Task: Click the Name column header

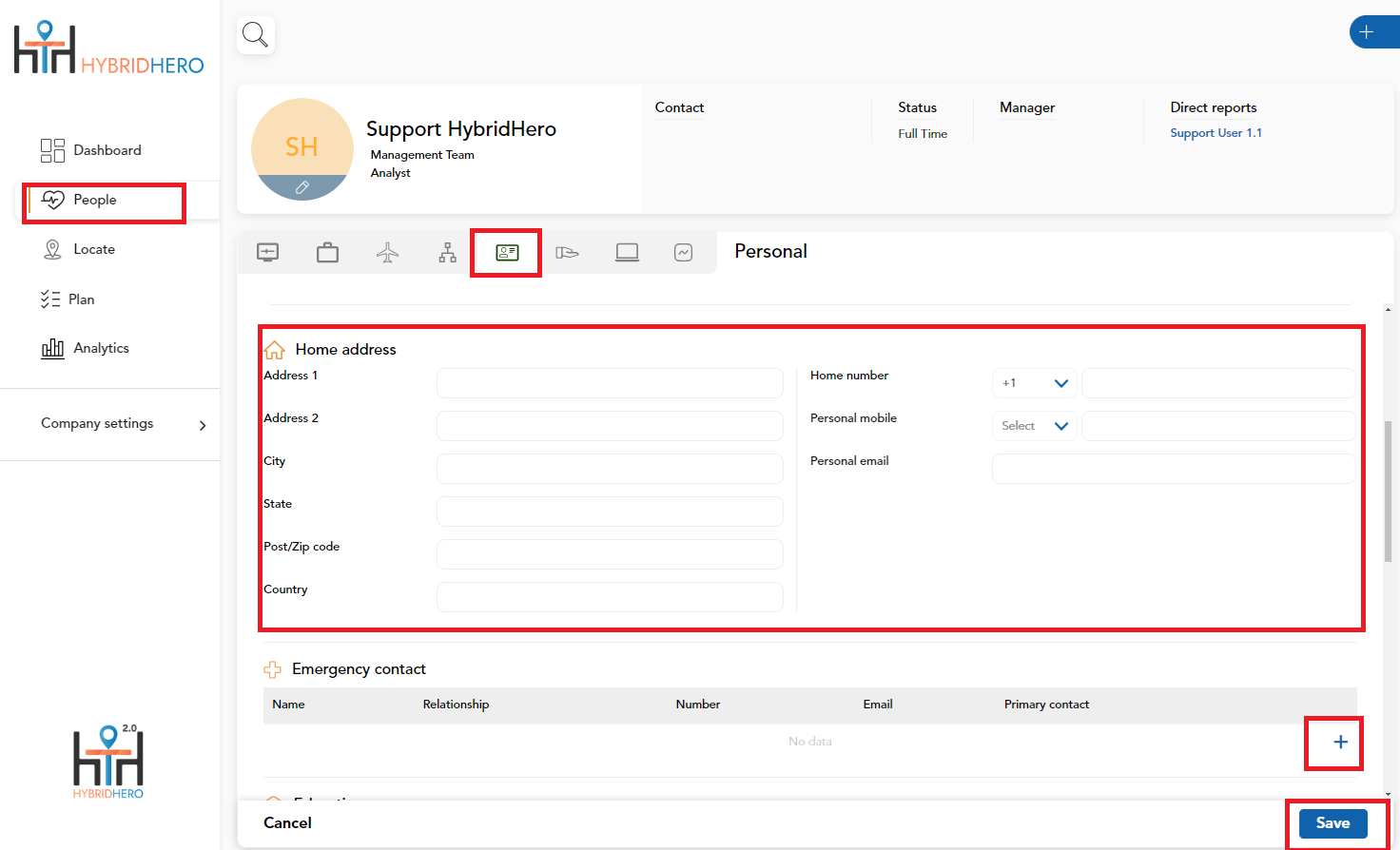Action: 288,705
